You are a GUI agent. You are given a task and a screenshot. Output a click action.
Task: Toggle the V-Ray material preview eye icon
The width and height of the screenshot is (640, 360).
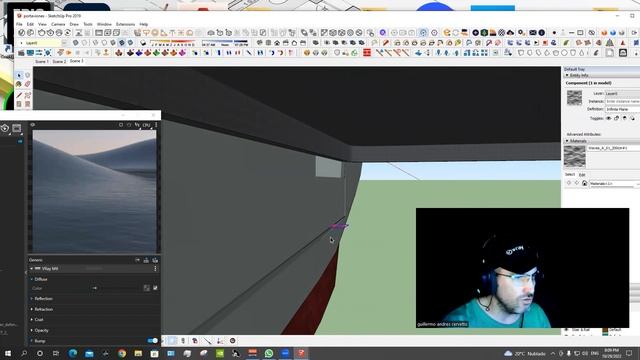pyautogui.click(x=33, y=124)
